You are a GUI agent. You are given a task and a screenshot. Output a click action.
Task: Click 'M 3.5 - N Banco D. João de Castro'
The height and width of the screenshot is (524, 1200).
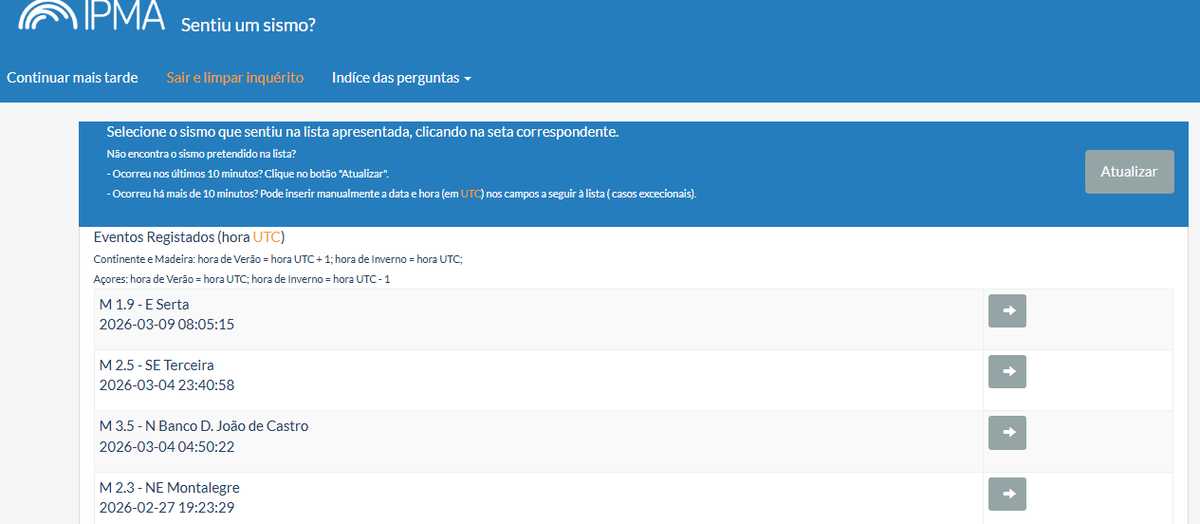(x=204, y=426)
